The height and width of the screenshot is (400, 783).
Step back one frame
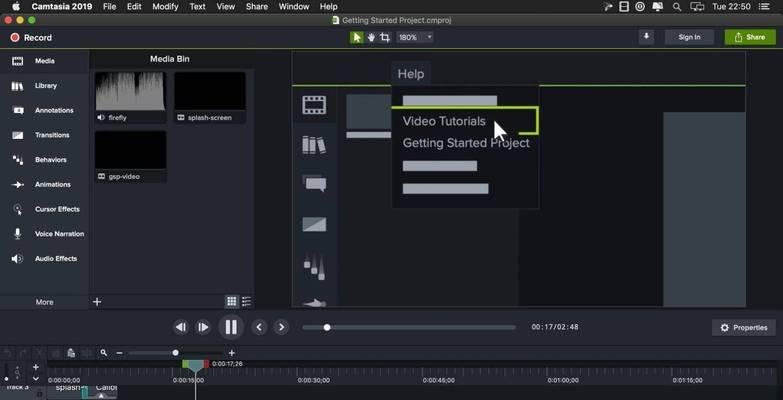181,328
